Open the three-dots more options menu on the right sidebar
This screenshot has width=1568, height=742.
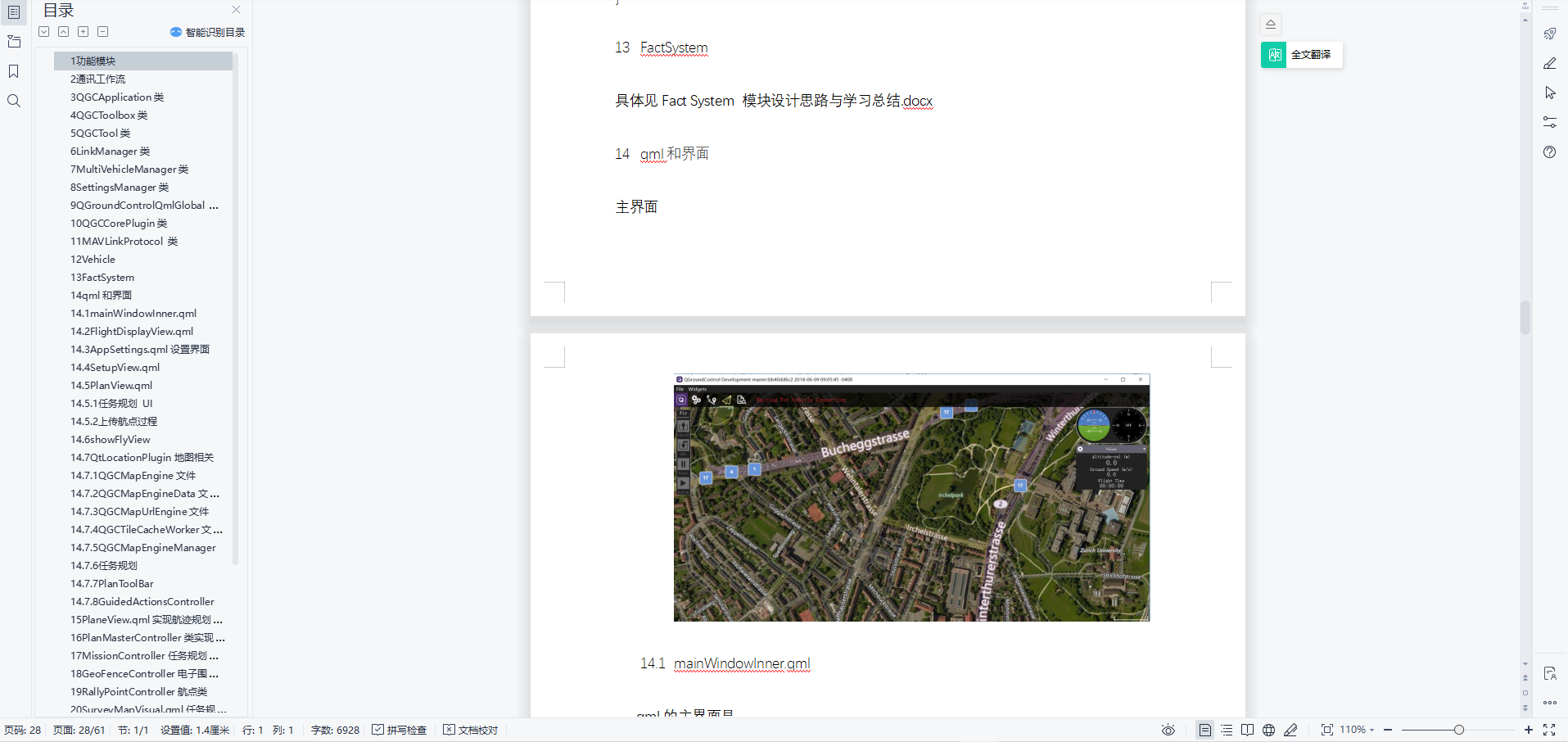click(1550, 703)
